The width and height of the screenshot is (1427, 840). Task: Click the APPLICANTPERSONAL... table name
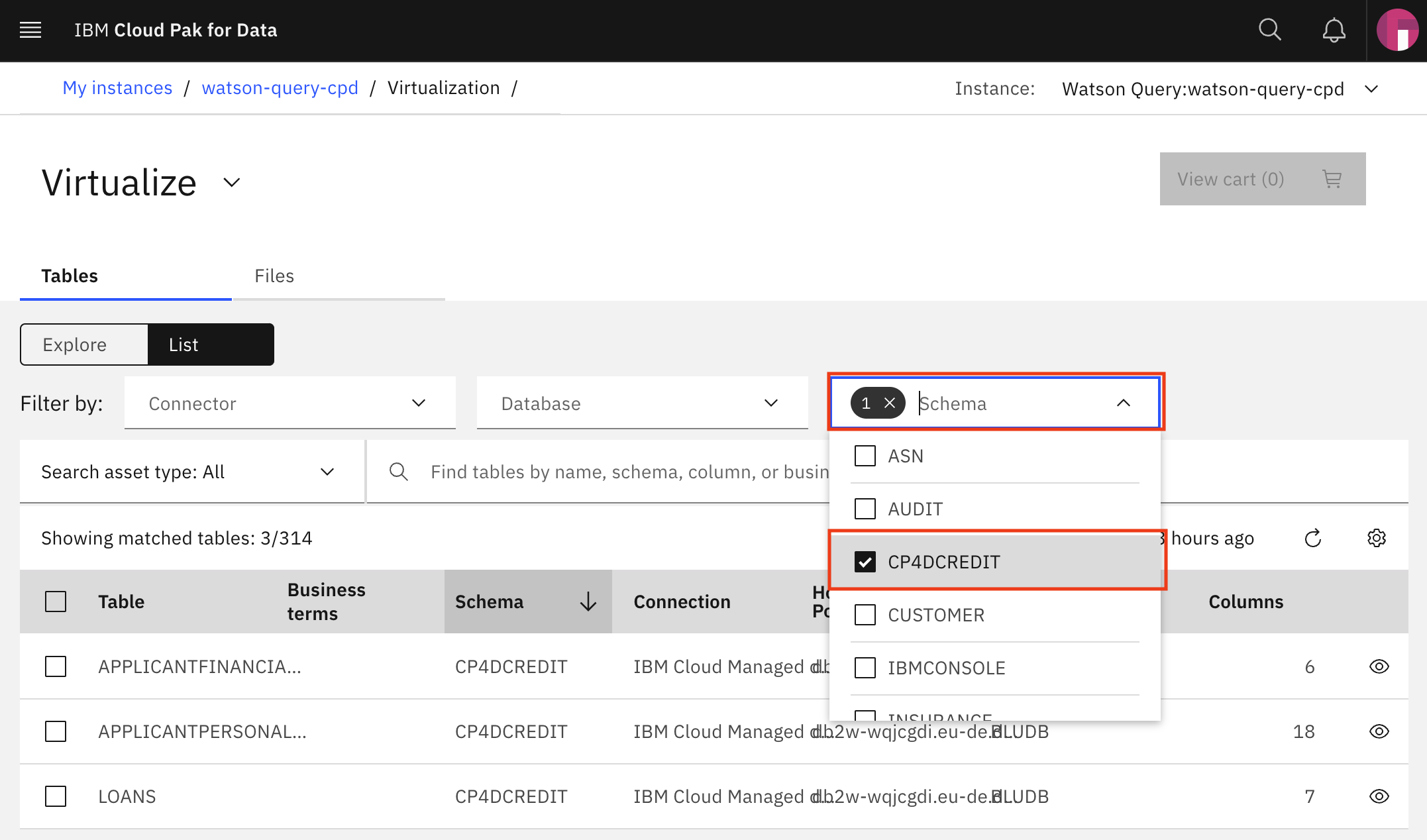[202, 731]
